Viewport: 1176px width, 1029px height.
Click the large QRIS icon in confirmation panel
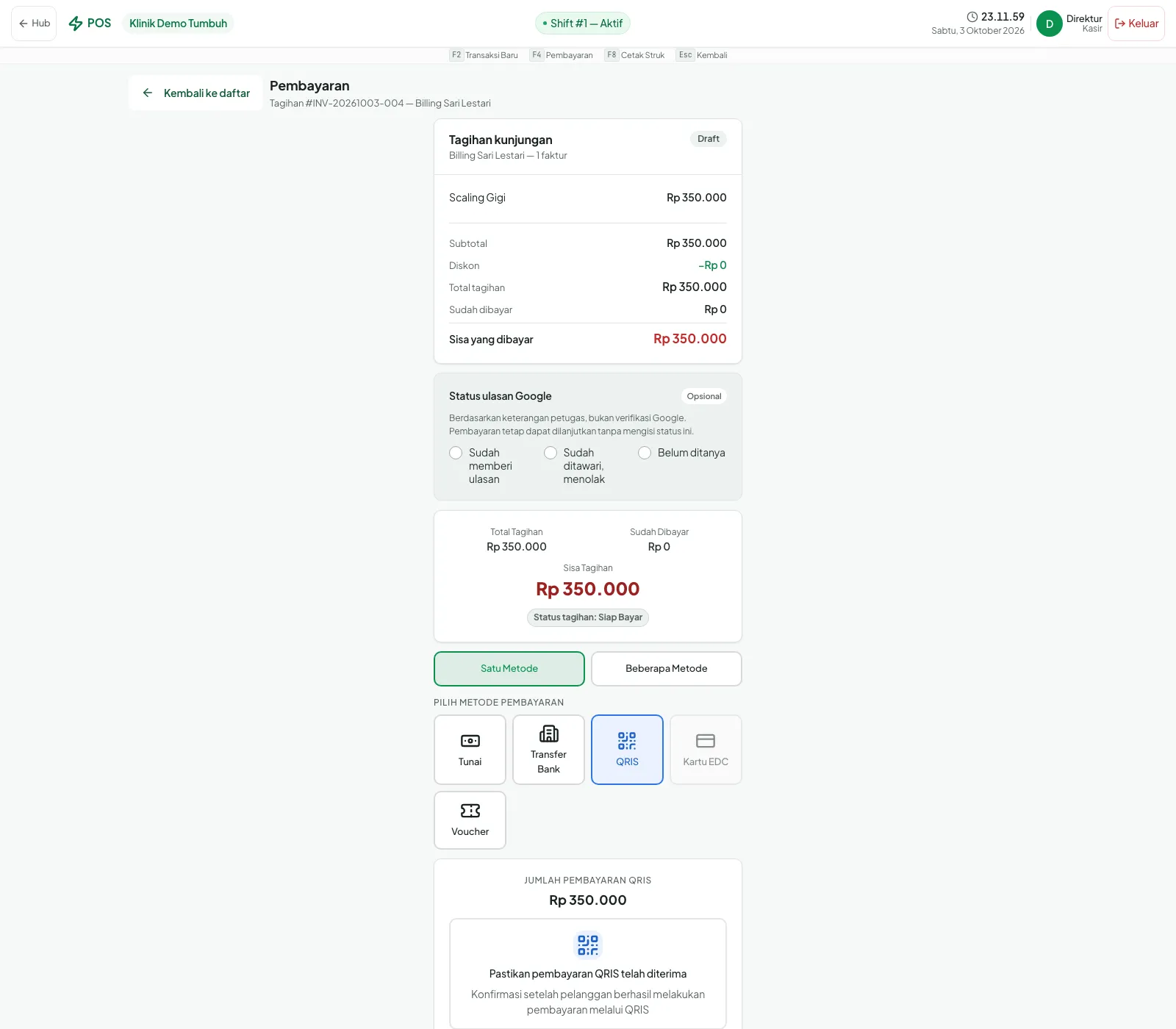[x=588, y=945]
